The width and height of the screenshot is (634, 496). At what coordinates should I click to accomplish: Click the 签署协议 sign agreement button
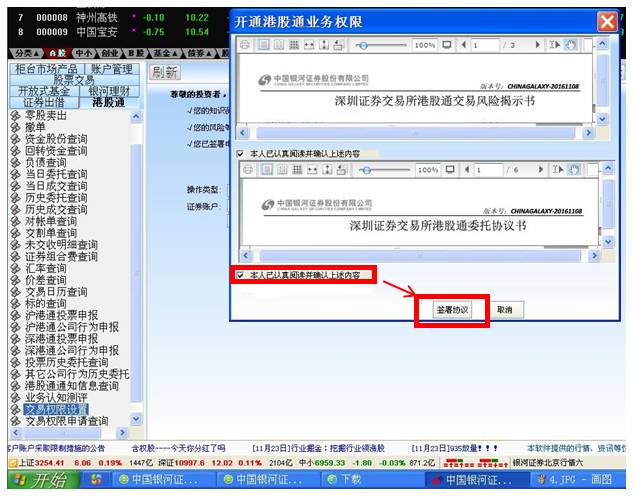point(452,310)
